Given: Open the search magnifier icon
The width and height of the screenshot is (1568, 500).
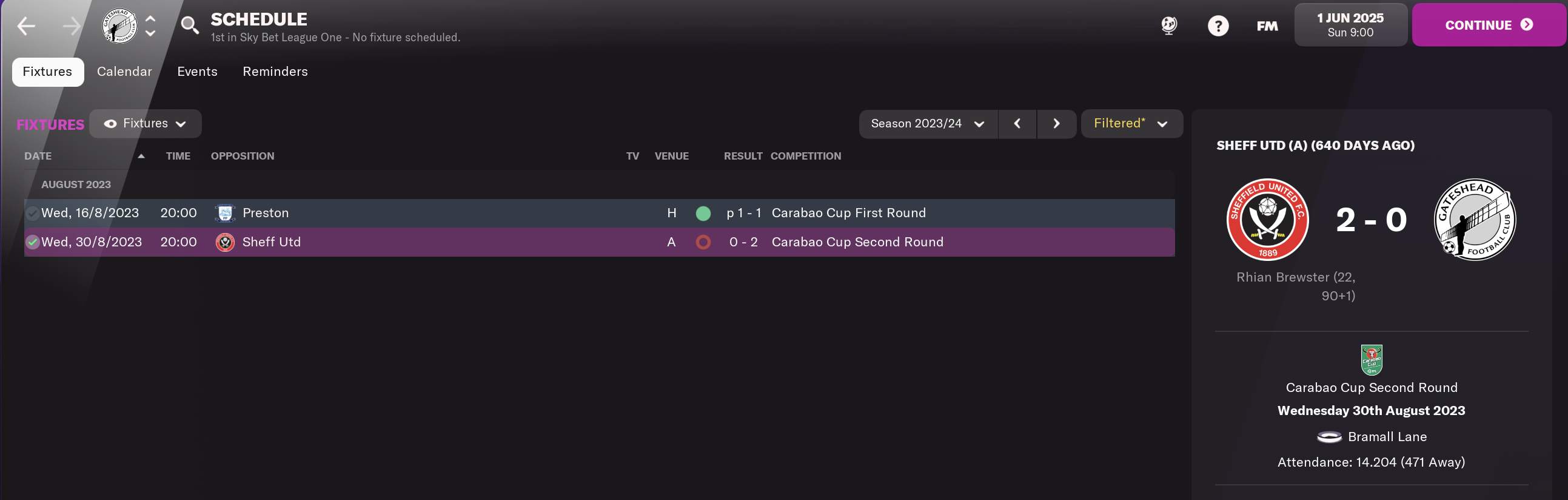Looking at the screenshot, I should [x=190, y=25].
